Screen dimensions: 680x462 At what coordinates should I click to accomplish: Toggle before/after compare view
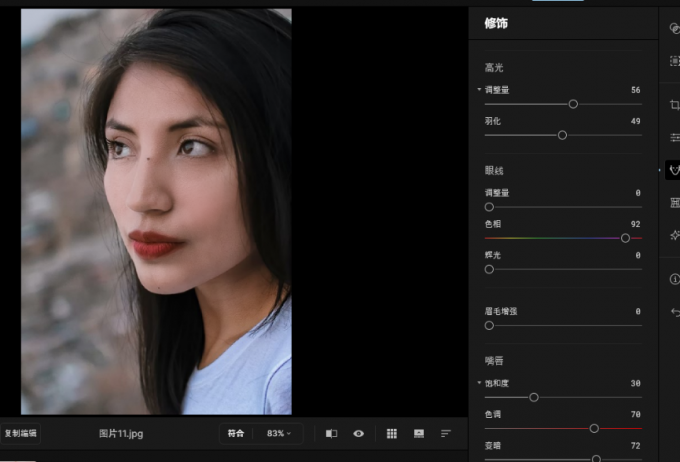331,434
